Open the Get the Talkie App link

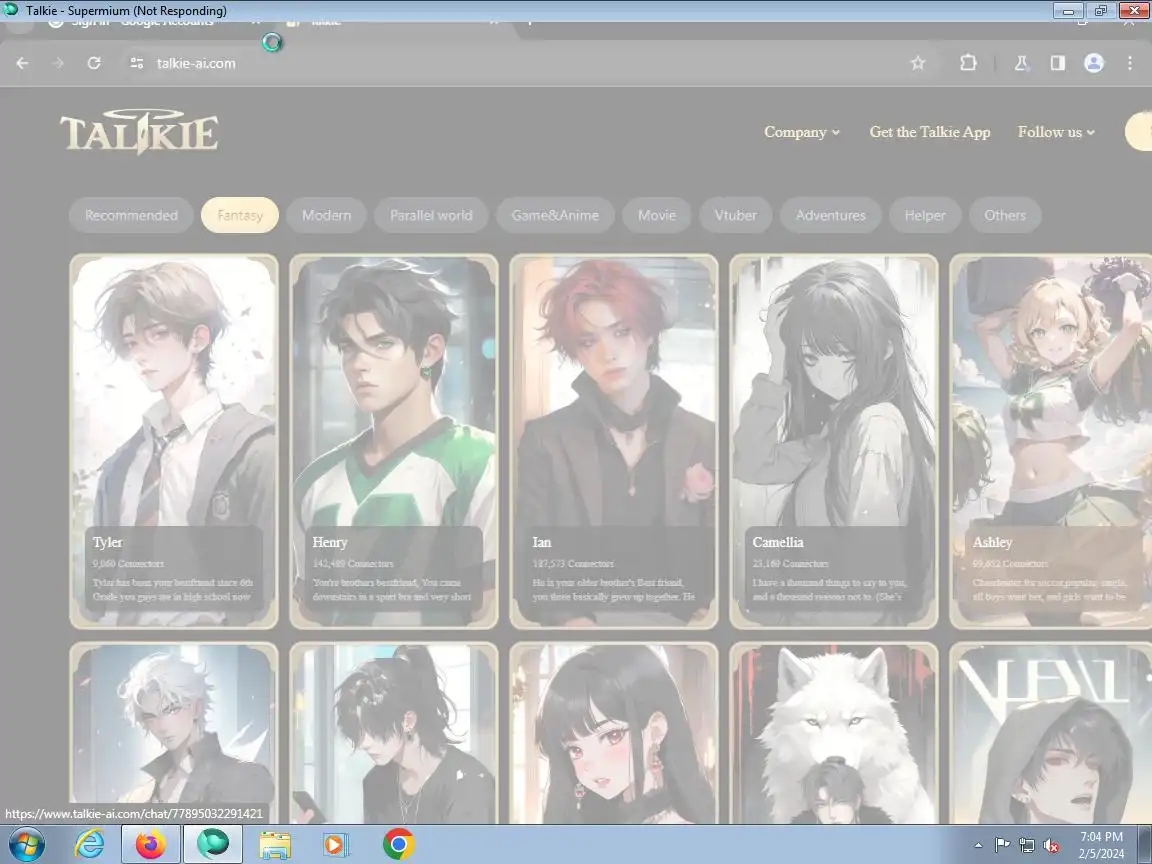929,132
